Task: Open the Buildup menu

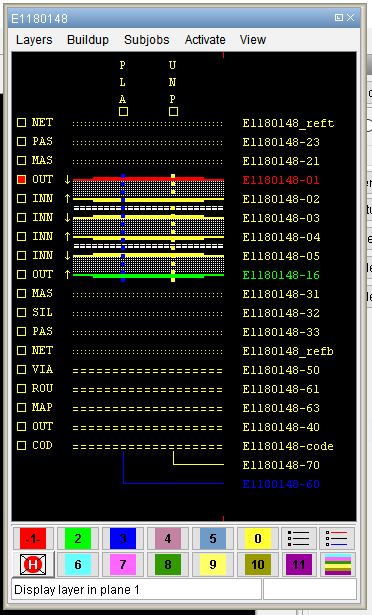Action: pyautogui.click(x=88, y=40)
